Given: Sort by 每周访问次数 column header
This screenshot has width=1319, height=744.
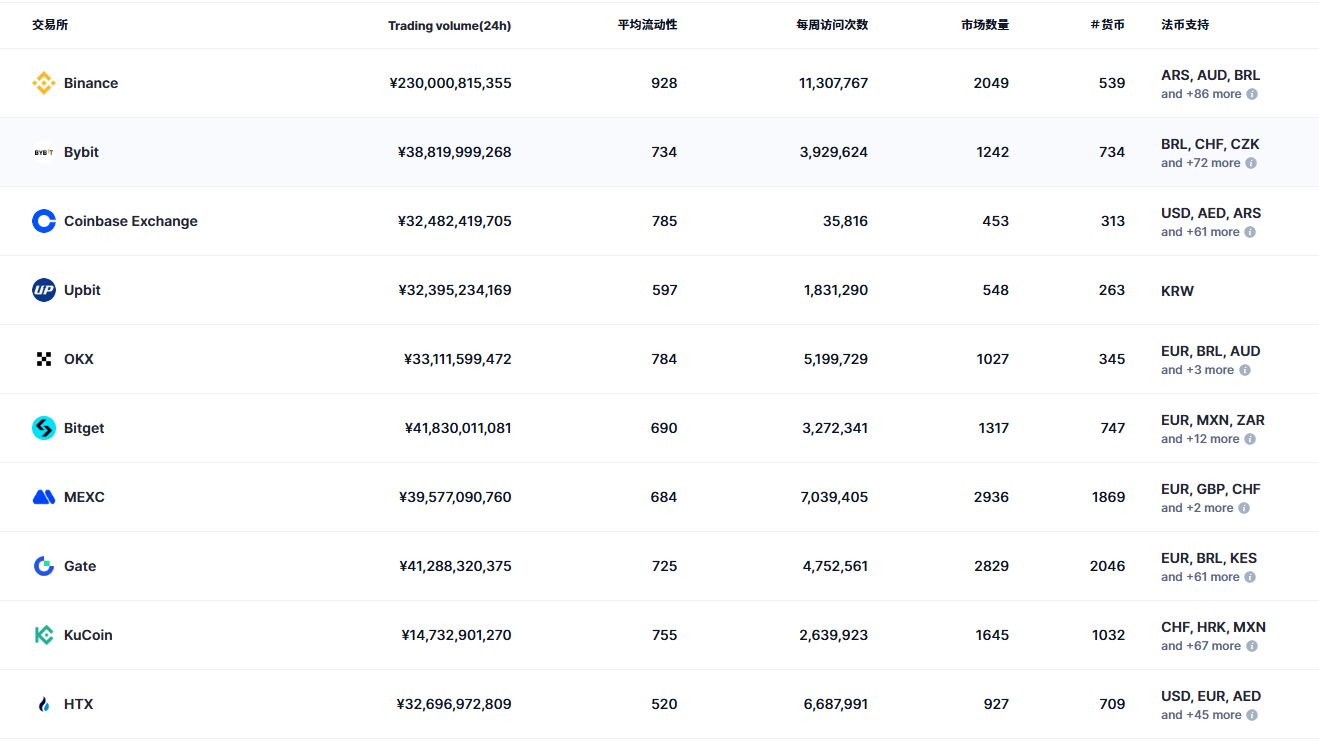Looking at the screenshot, I should click(x=832, y=25).
